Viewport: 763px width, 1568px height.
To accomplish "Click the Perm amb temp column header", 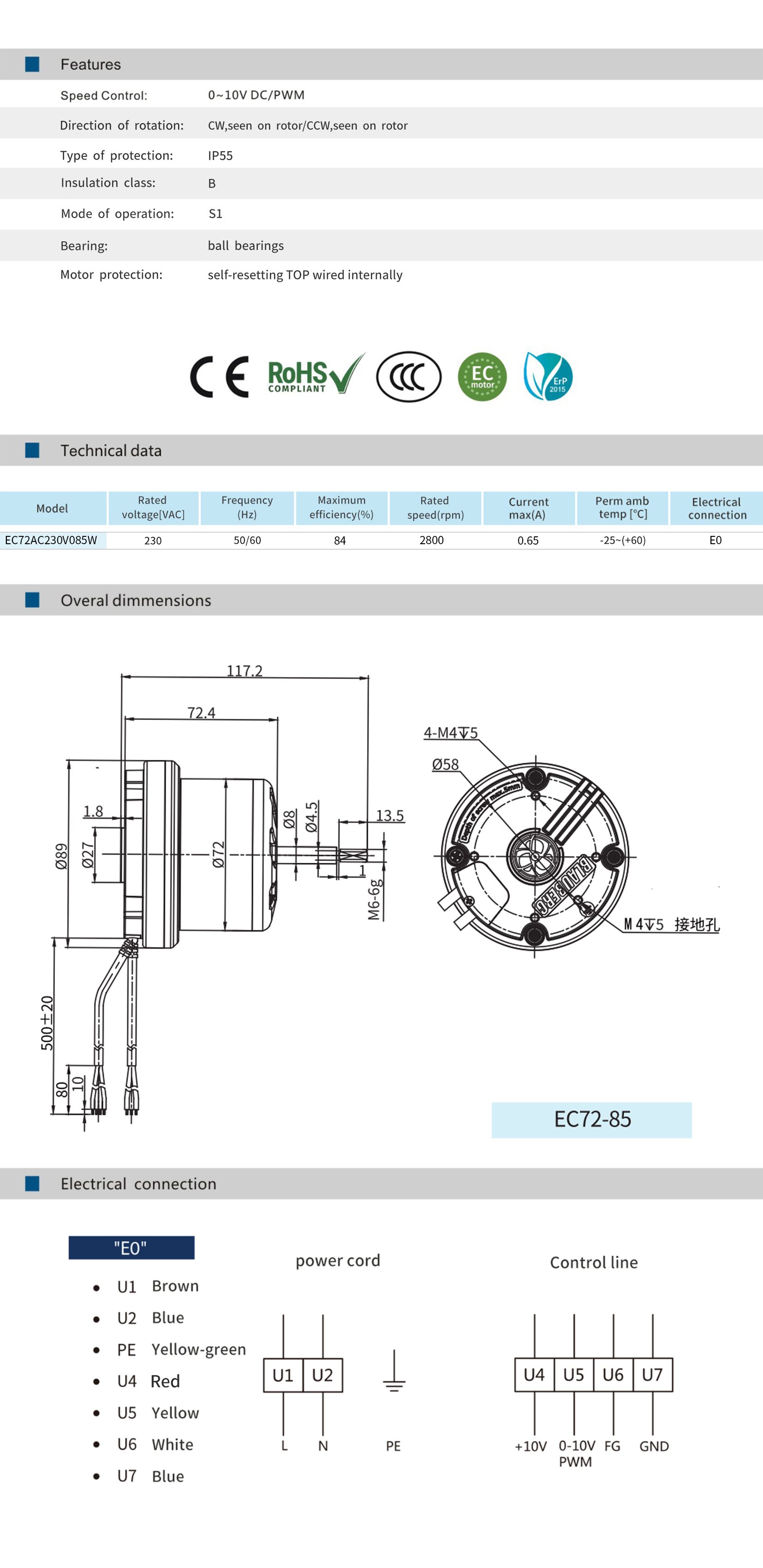I will (x=622, y=508).
